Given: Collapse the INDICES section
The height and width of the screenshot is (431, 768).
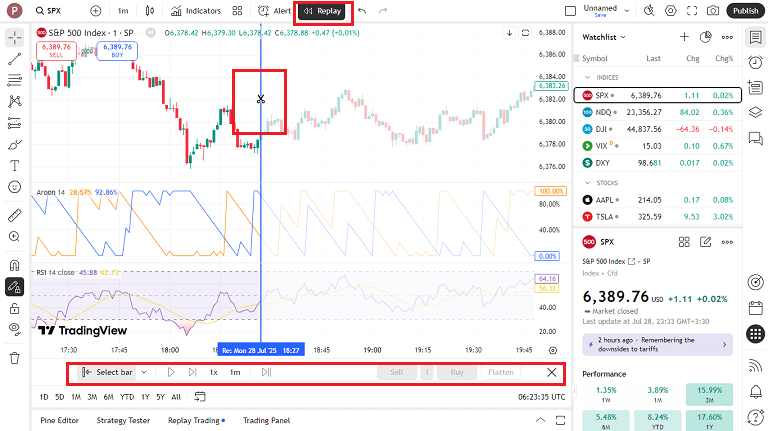Looking at the screenshot, I should point(588,77).
